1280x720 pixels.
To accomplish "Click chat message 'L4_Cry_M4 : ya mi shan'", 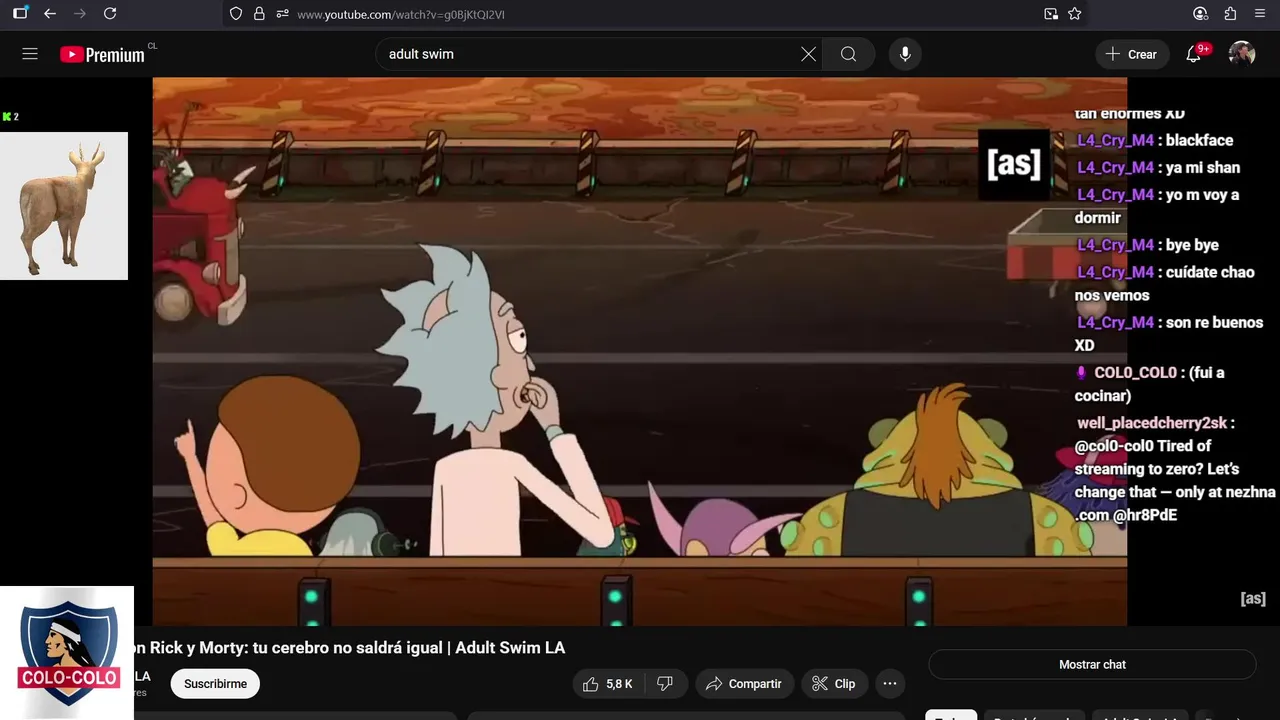I will pyautogui.click(x=1158, y=168).
